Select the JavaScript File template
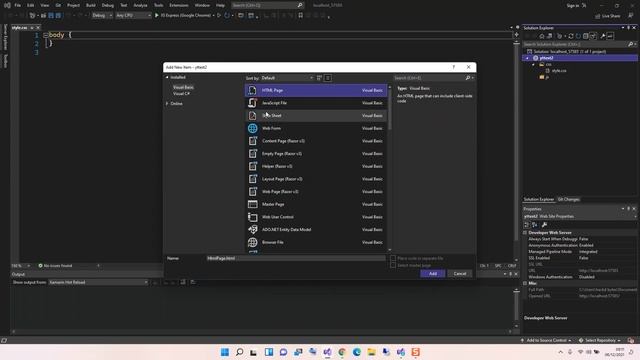Screen dimensions: 640x360 (x=316, y=103)
